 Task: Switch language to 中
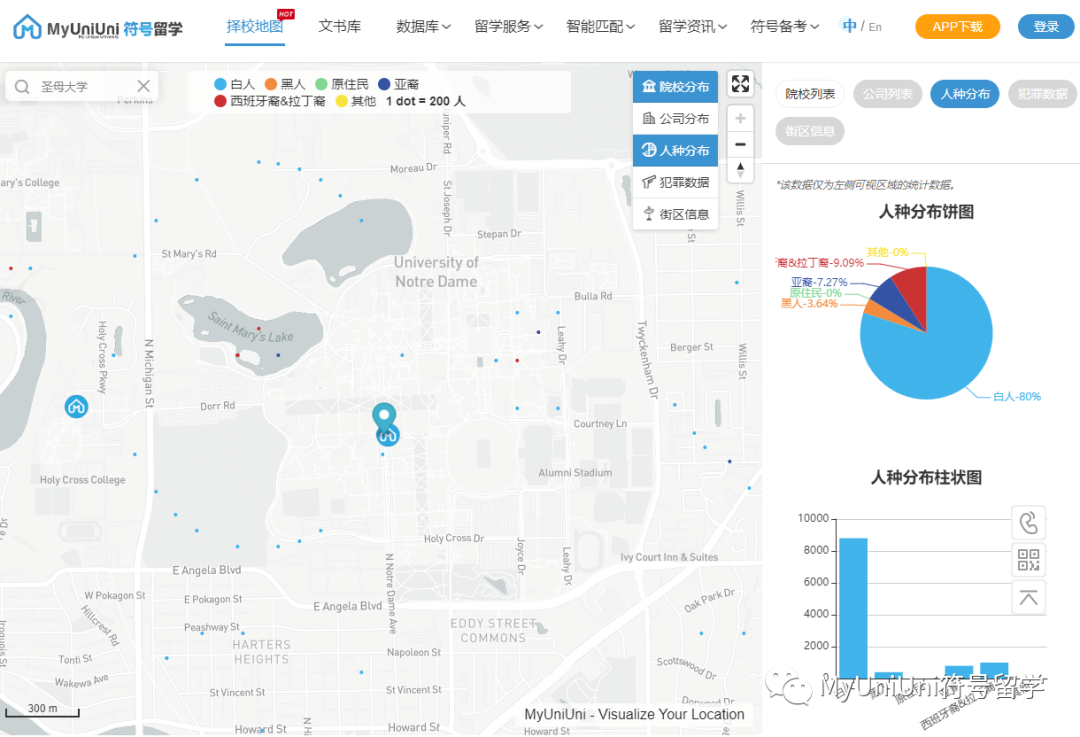pyautogui.click(x=849, y=26)
